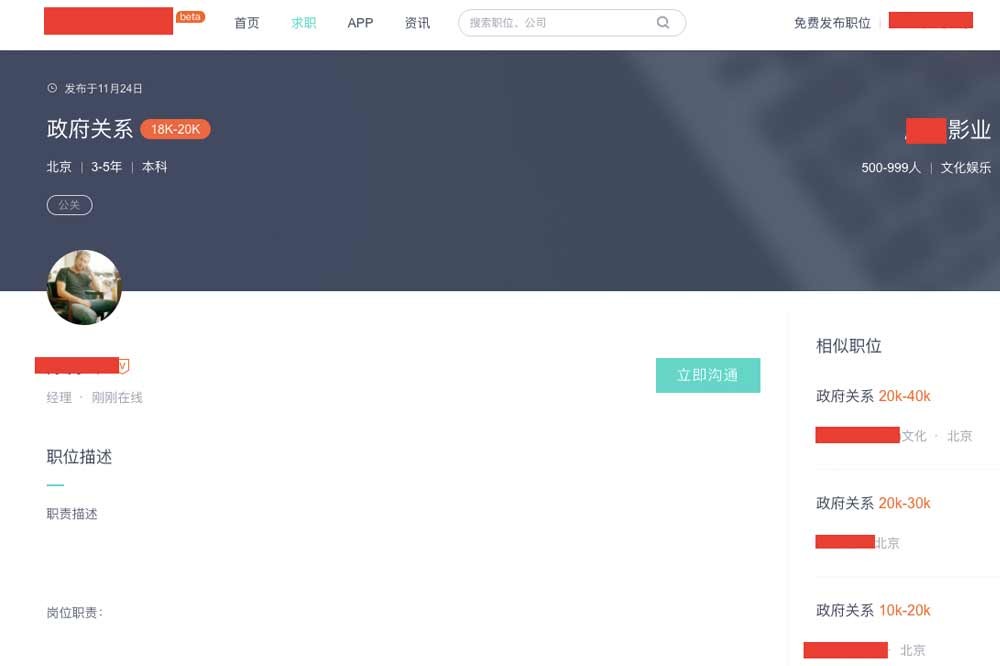
Task: Open the 首页 nav item
Action: point(247,23)
